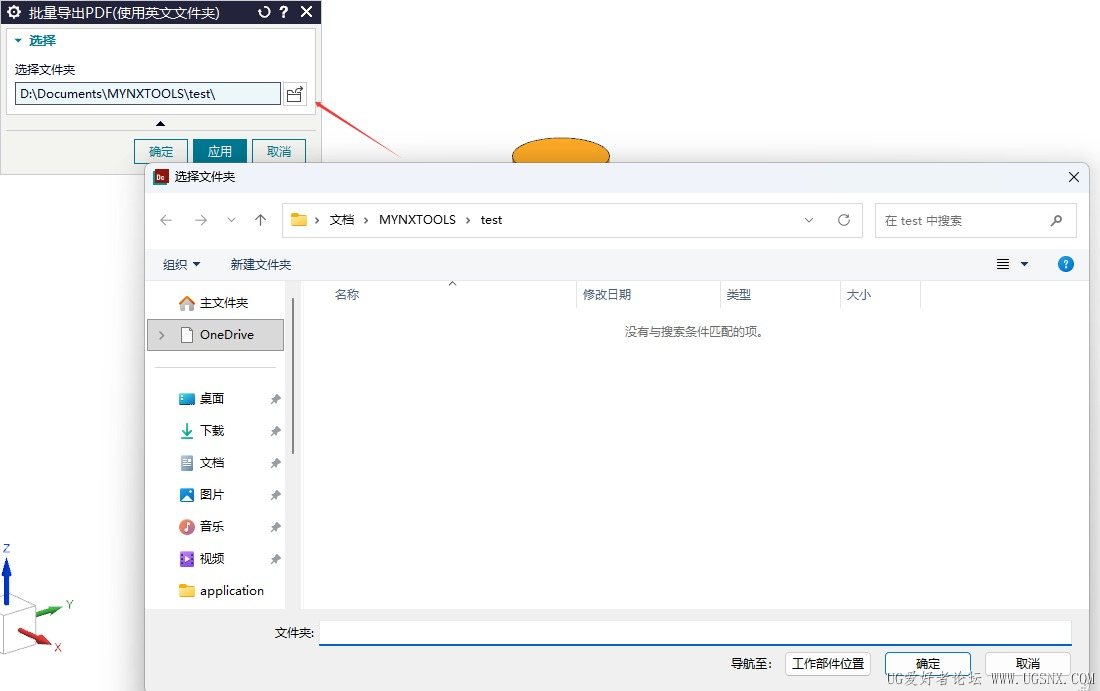This screenshot has width=1100, height=691.
Task: Open the 组织 menu
Action: coord(181,264)
